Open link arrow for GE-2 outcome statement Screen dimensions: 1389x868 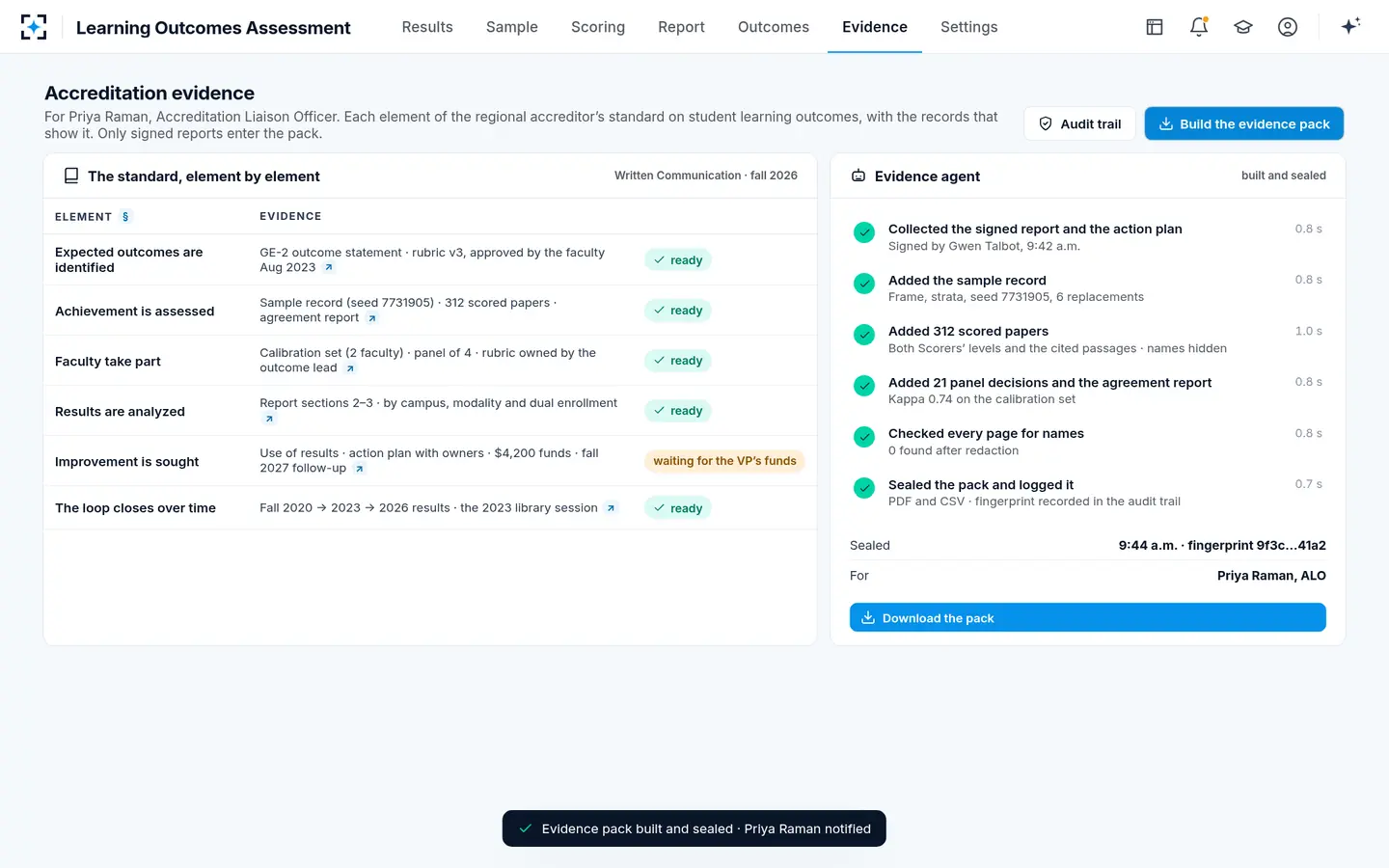tap(329, 268)
